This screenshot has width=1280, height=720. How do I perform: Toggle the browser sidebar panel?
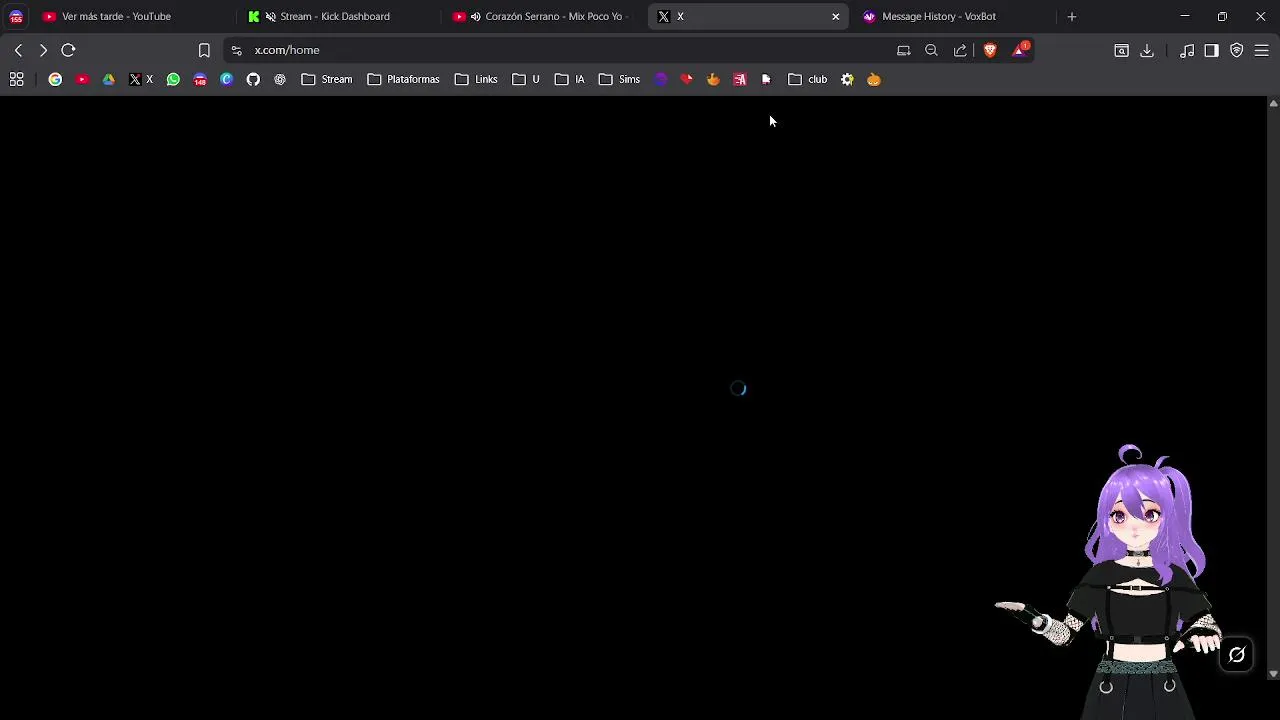pos(1211,50)
